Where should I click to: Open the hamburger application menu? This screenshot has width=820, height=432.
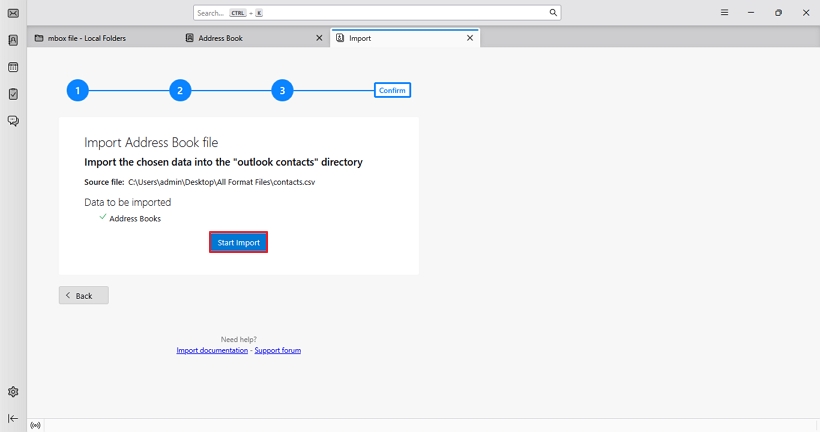click(x=724, y=13)
